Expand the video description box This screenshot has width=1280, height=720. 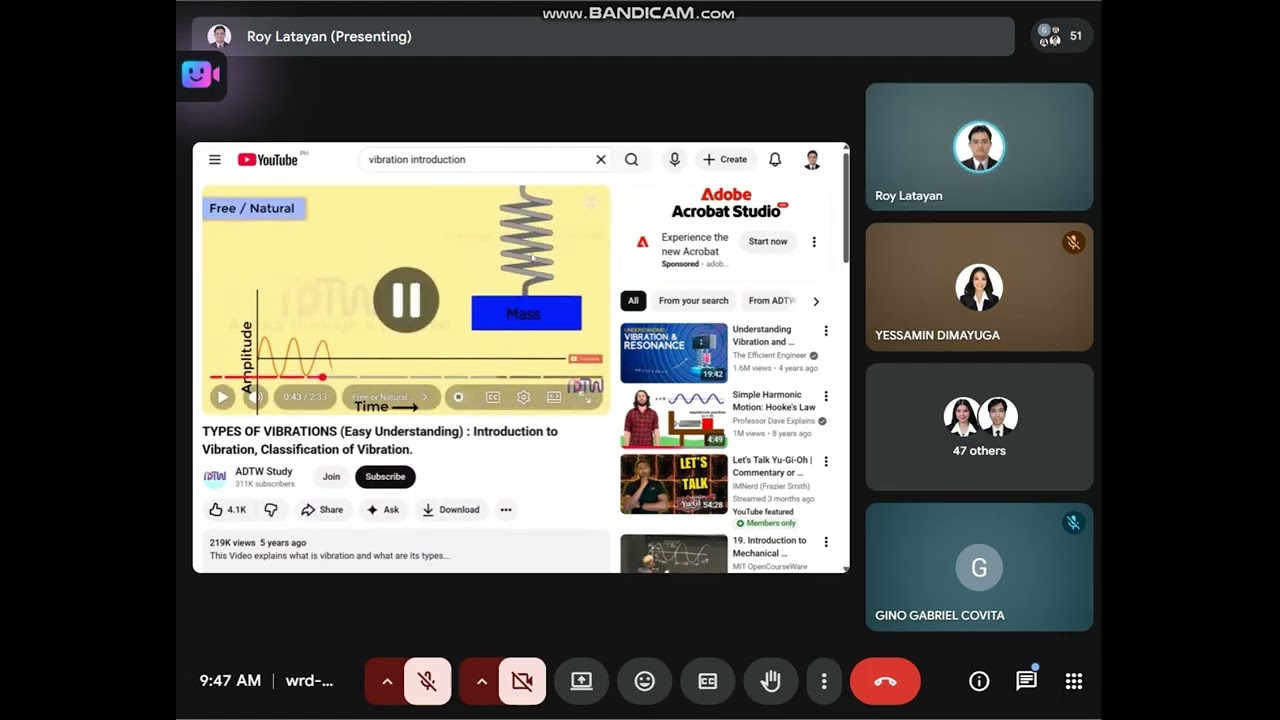[x=406, y=551]
